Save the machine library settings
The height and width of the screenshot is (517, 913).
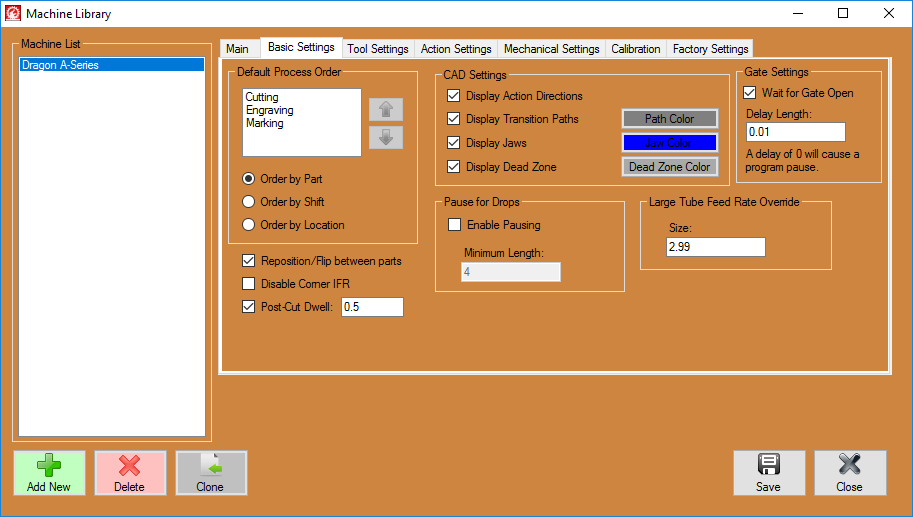coord(768,473)
